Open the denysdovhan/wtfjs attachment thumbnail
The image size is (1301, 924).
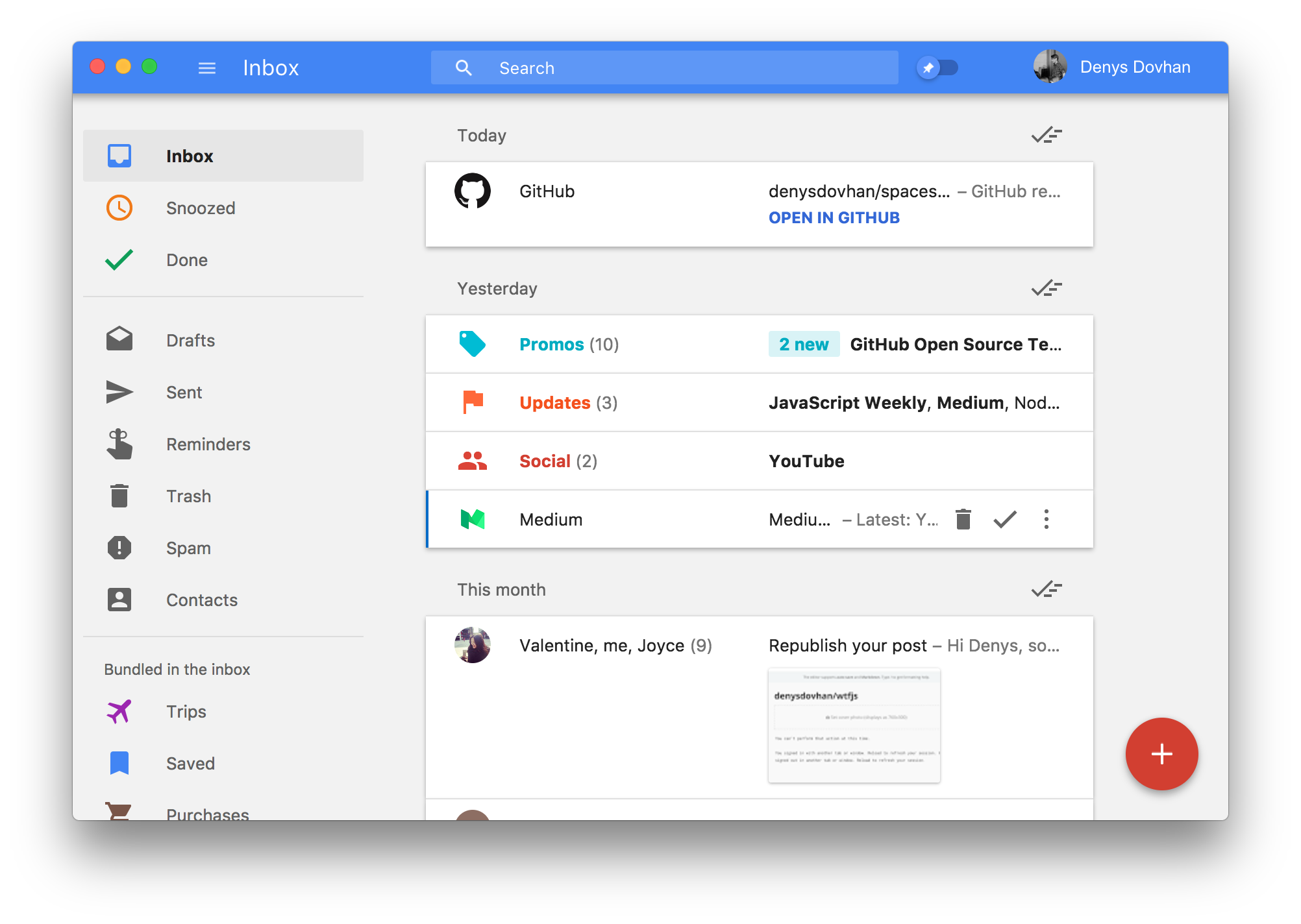854,725
